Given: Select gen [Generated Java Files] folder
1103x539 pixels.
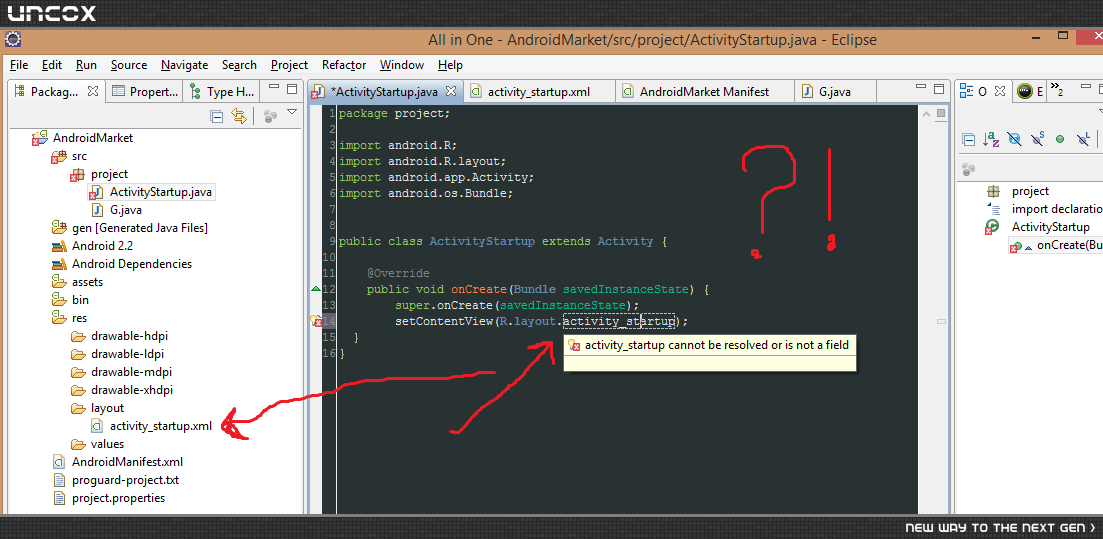Looking at the screenshot, I should (x=139, y=228).
